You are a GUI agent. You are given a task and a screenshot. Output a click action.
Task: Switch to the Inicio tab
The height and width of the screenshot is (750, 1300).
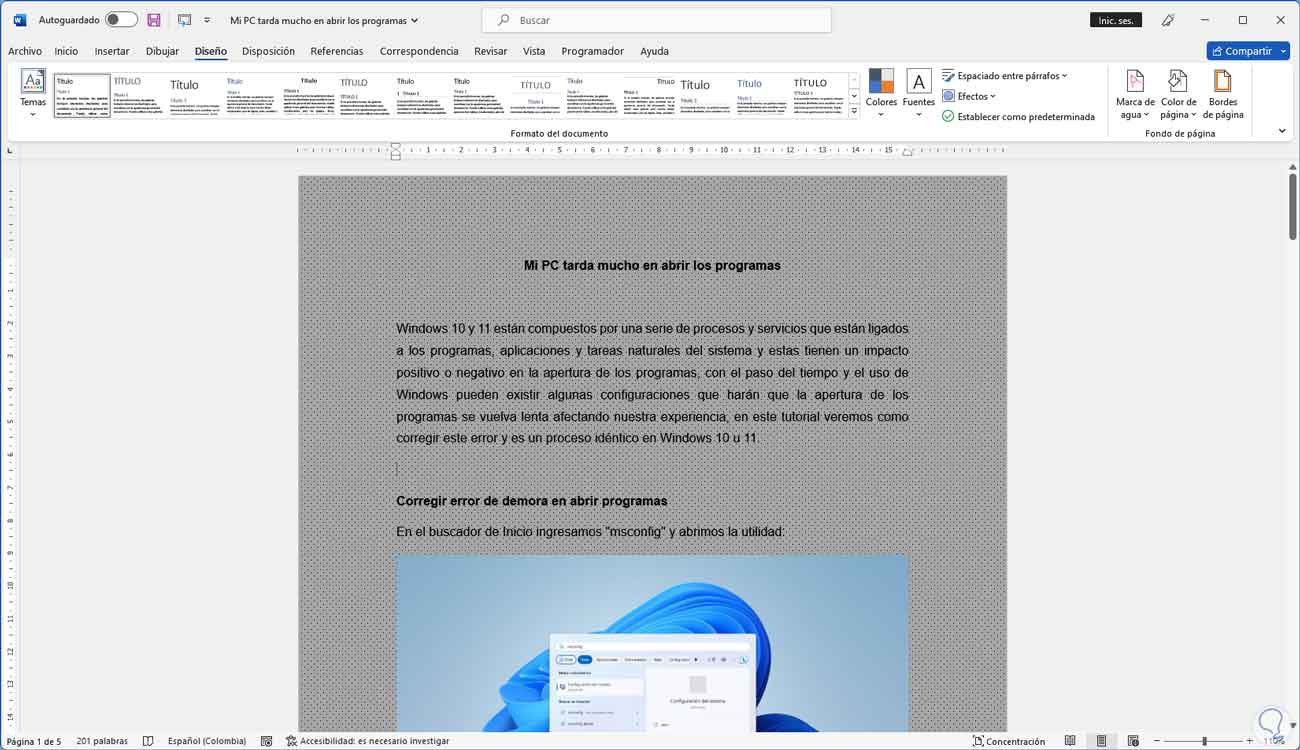66,51
